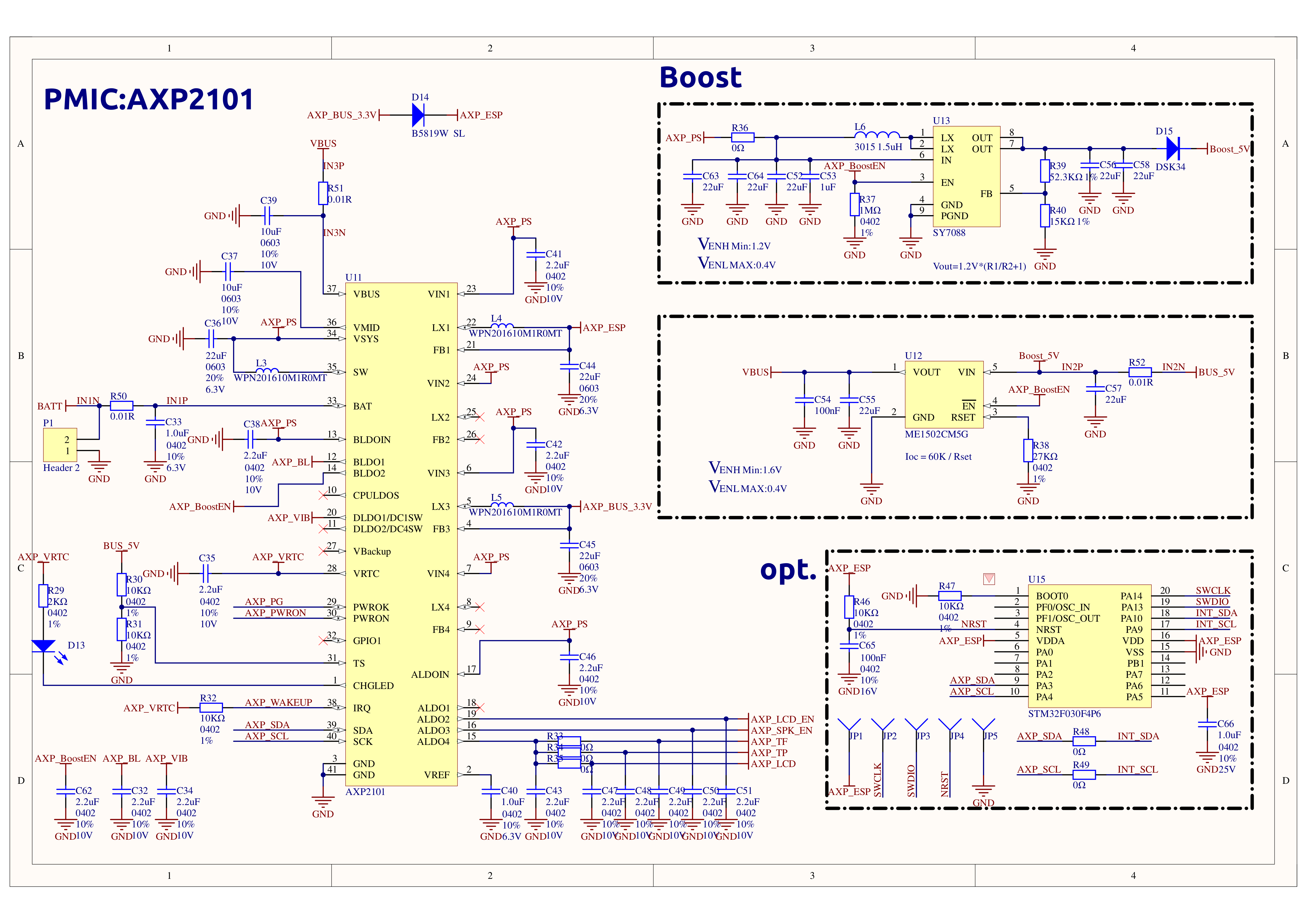Click the BATT net label
Viewport: 1308px width, 924px height.
click(50, 406)
